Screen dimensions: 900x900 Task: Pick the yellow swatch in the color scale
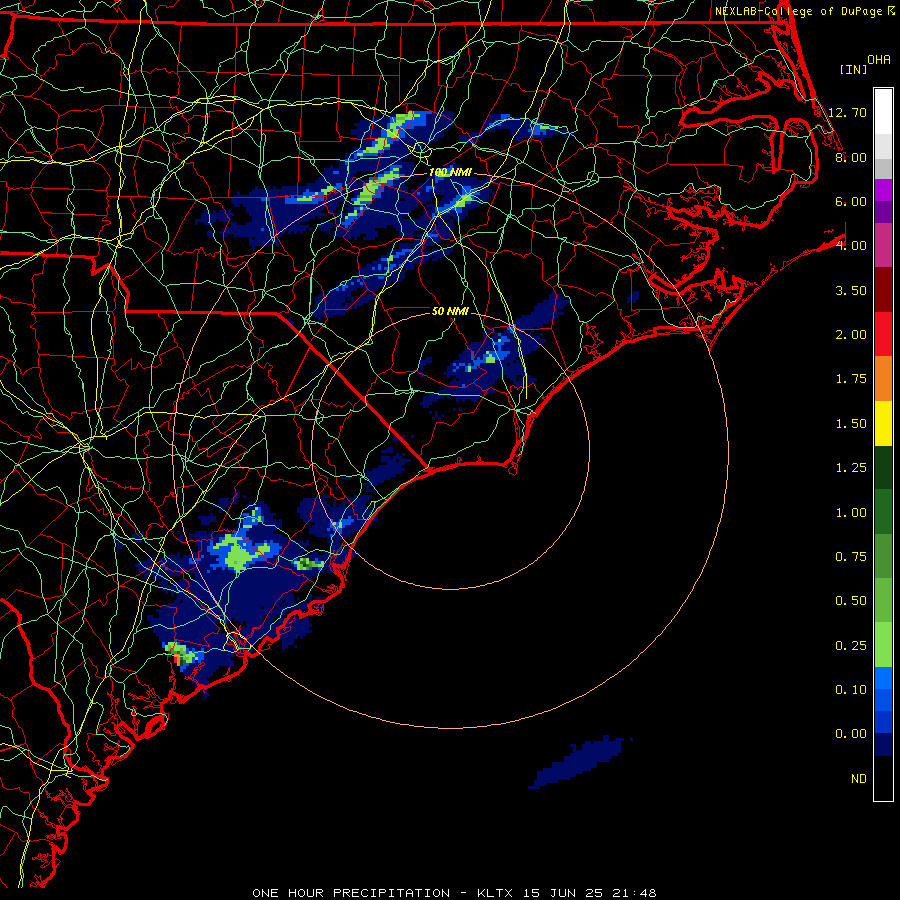883,424
